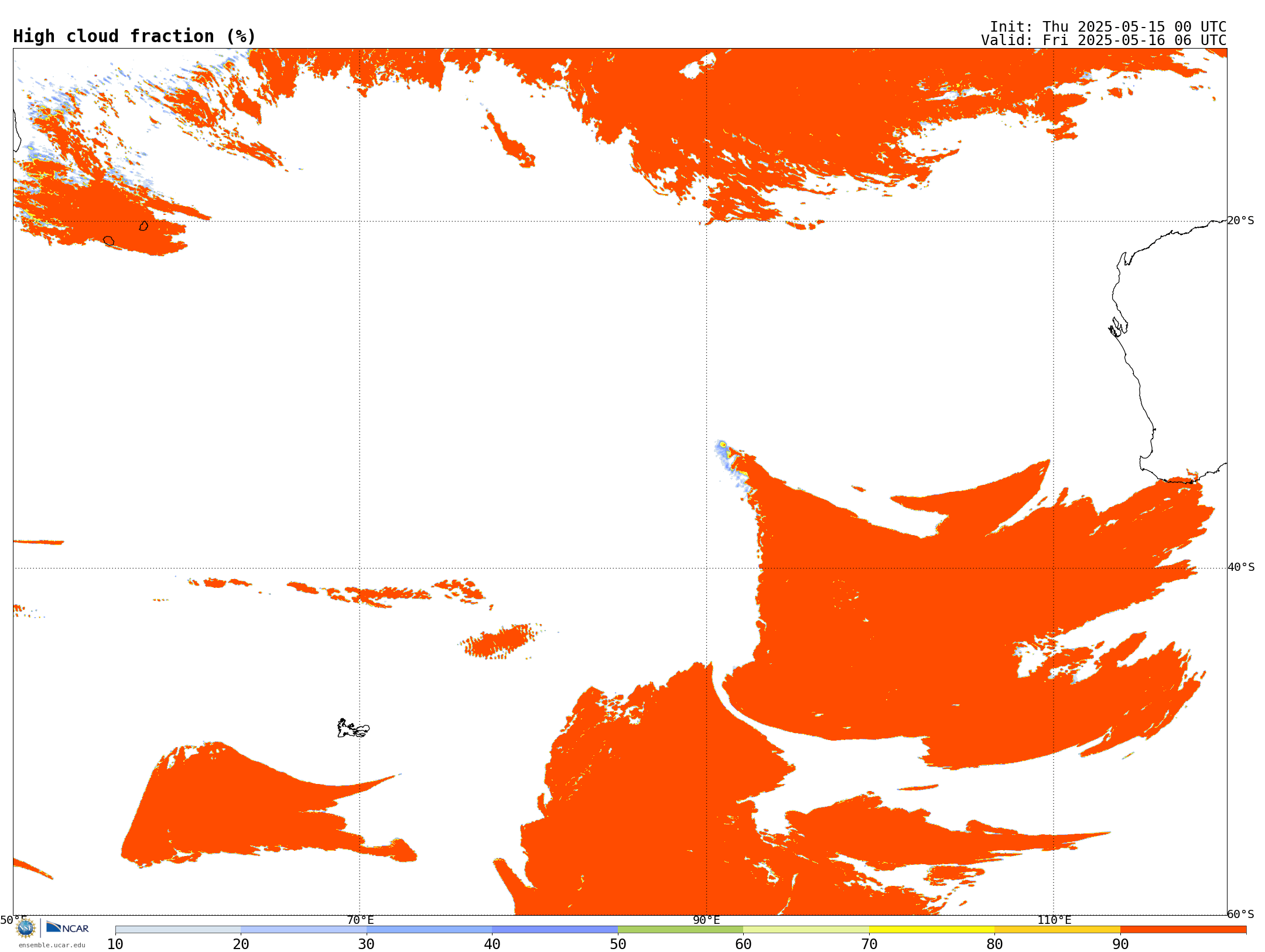
Task: Click the 'High cloud fraction (%)' title
Action: point(135,36)
